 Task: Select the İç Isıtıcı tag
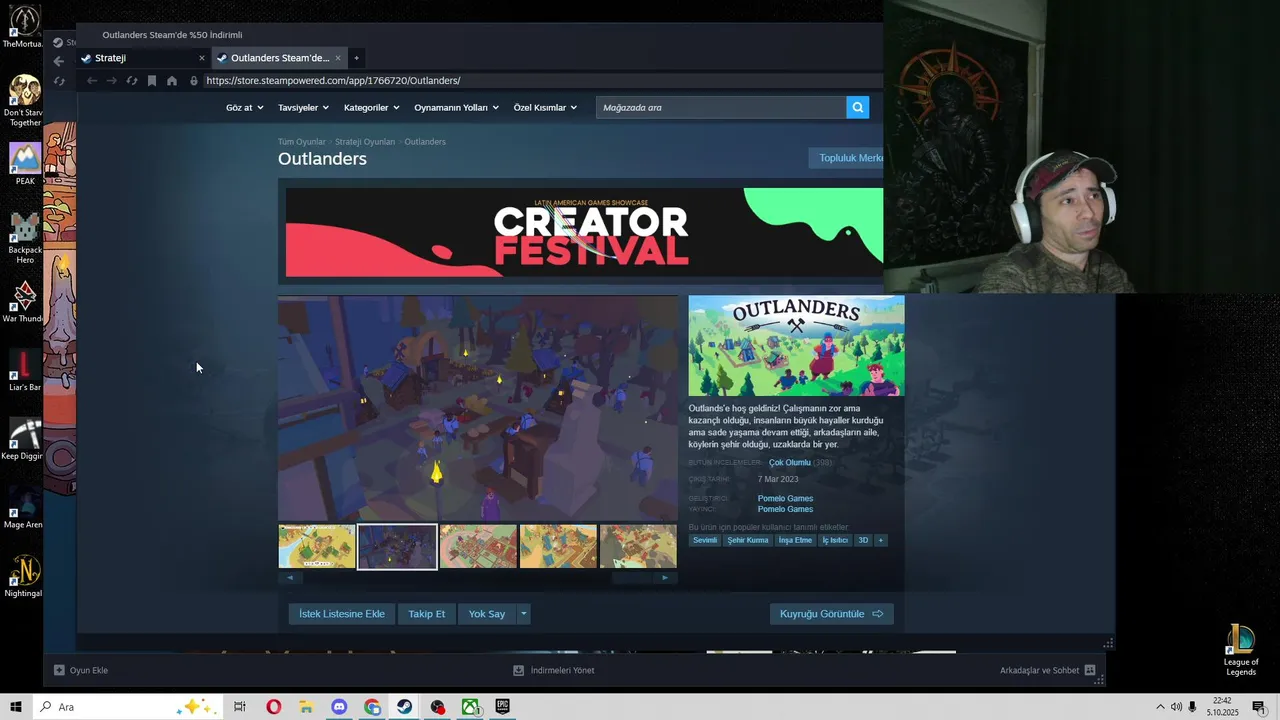(835, 540)
